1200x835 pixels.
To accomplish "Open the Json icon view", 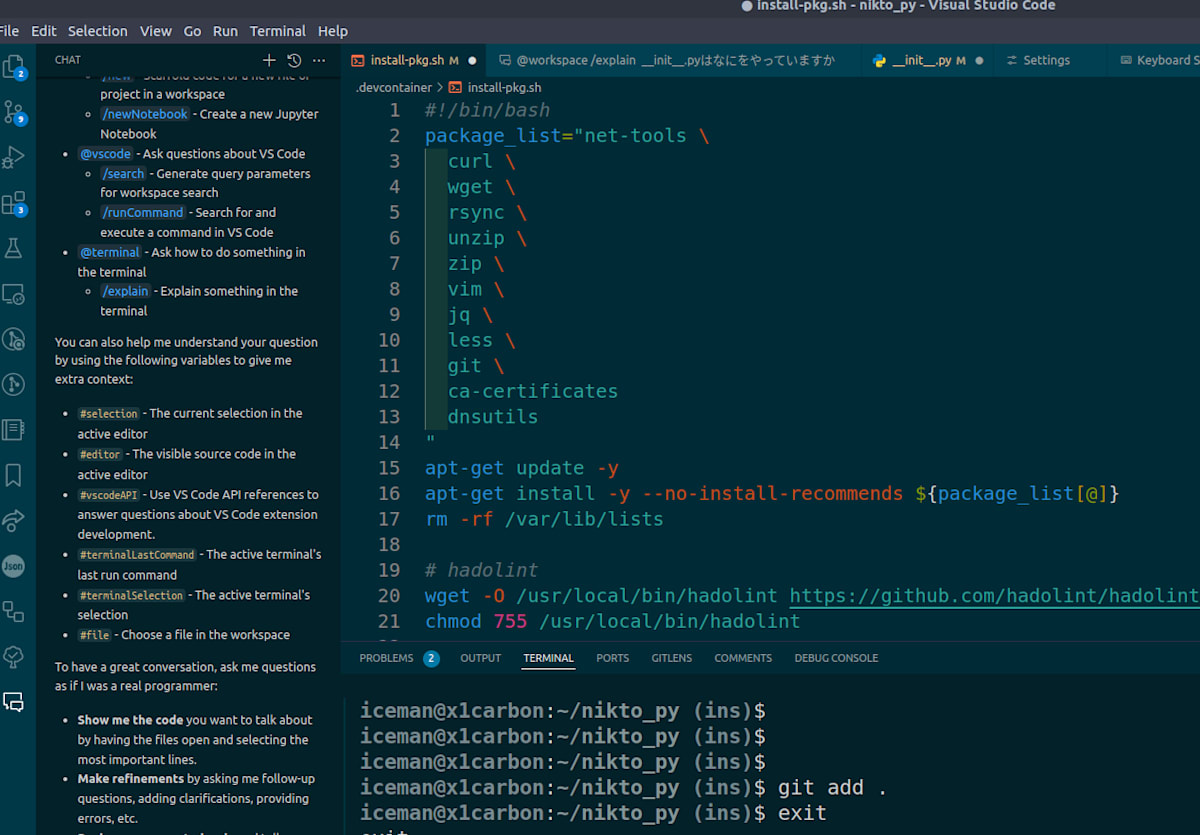I will 14,566.
